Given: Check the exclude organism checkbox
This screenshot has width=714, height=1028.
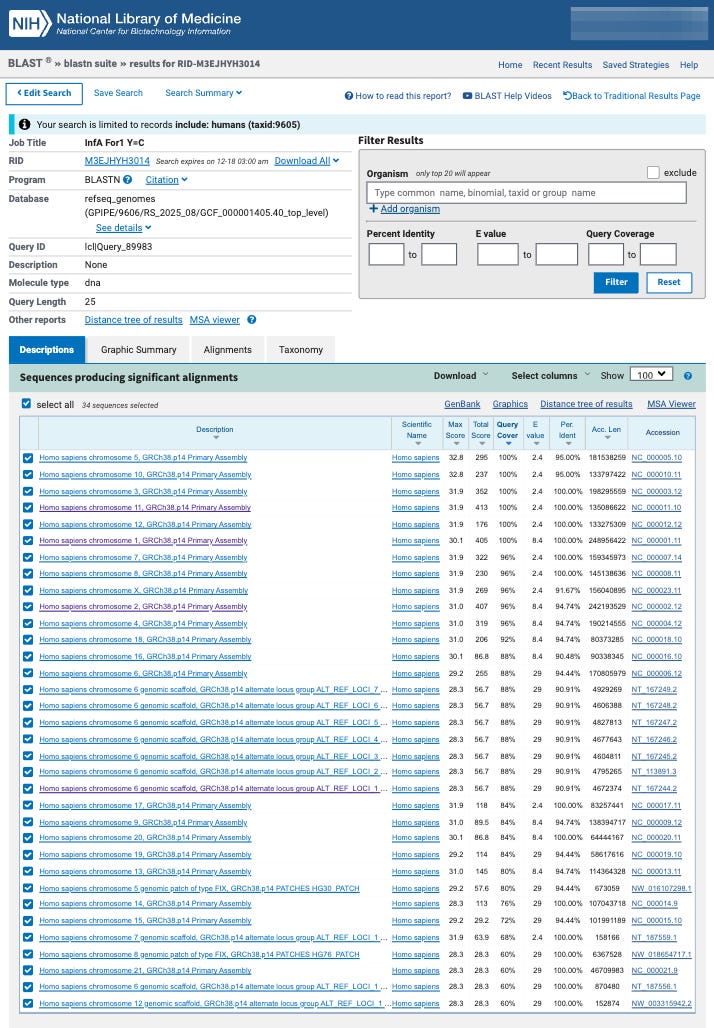Looking at the screenshot, I should [653, 172].
